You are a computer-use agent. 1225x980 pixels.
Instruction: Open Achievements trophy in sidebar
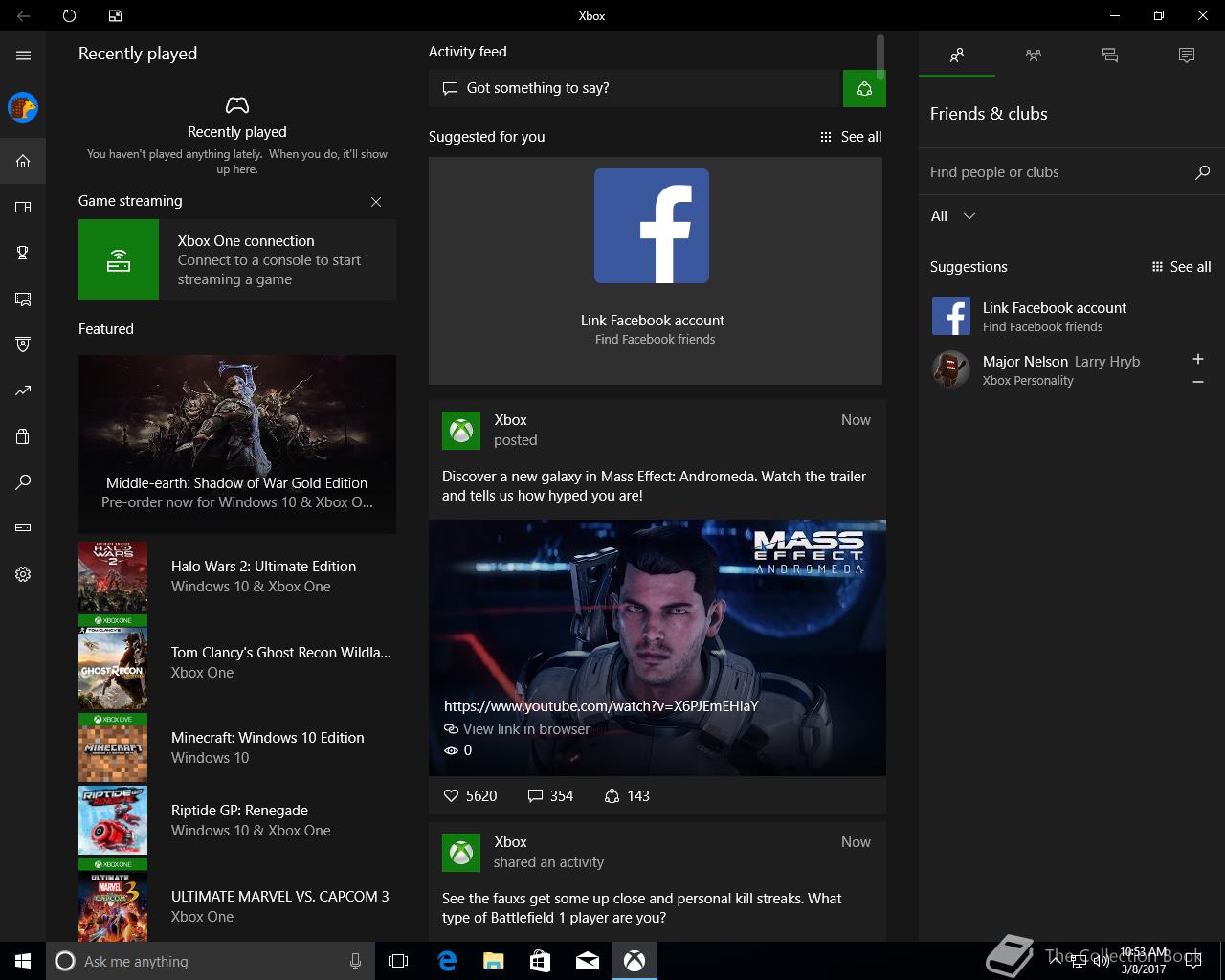pyautogui.click(x=23, y=253)
